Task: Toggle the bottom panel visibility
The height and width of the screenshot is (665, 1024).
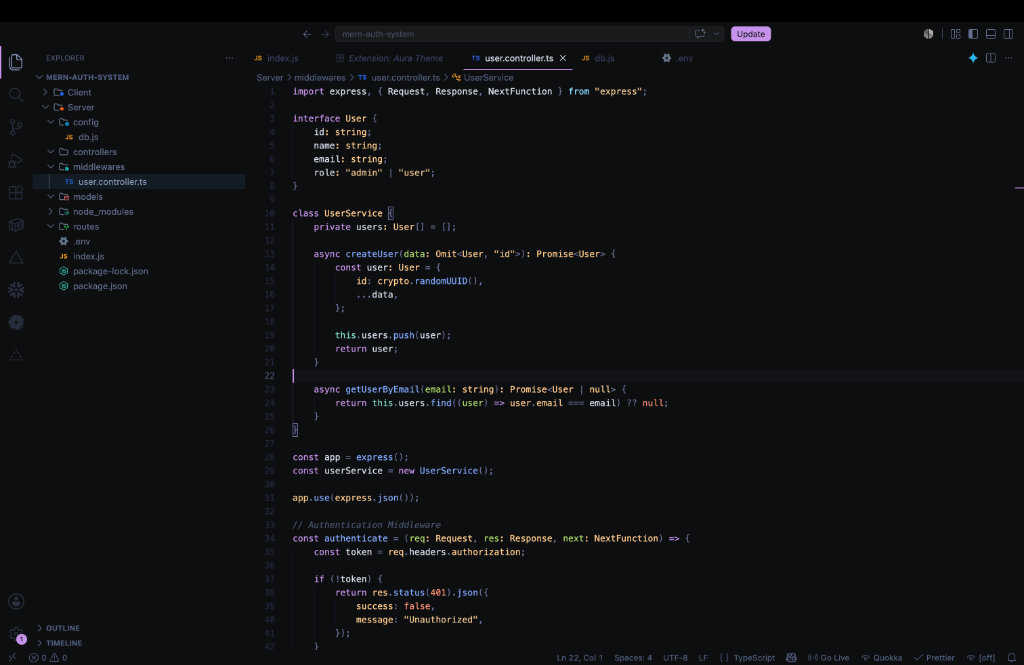Action: [x=991, y=34]
